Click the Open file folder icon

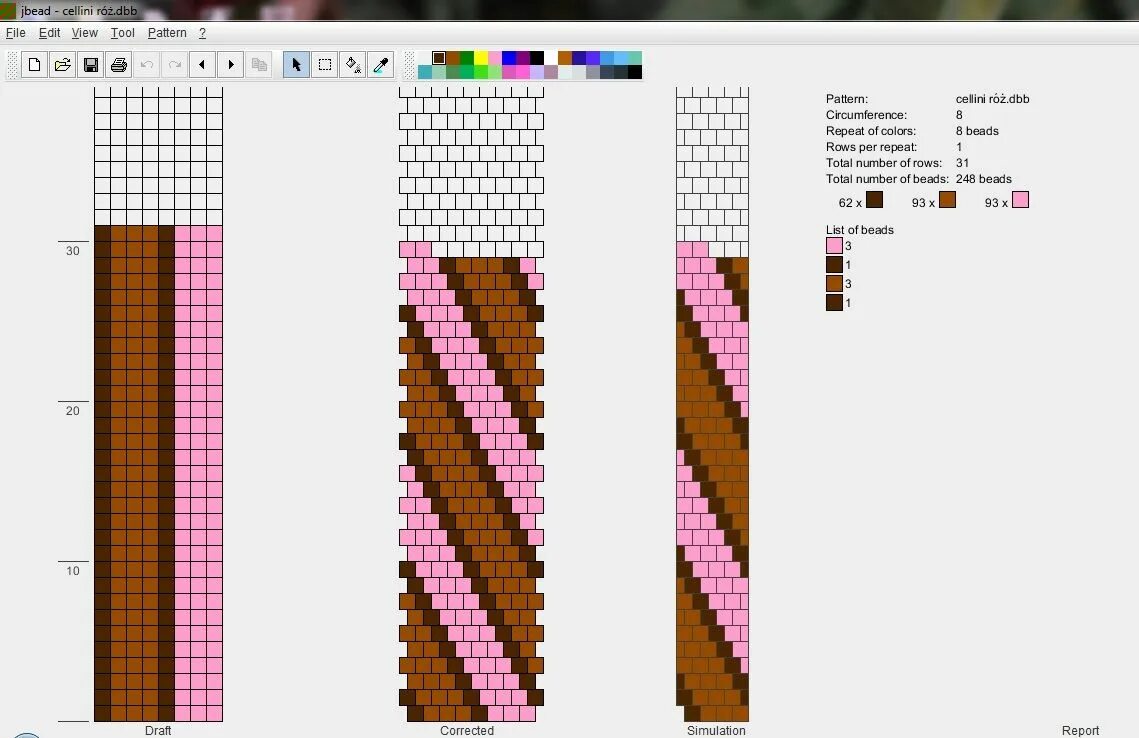(x=62, y=65)
